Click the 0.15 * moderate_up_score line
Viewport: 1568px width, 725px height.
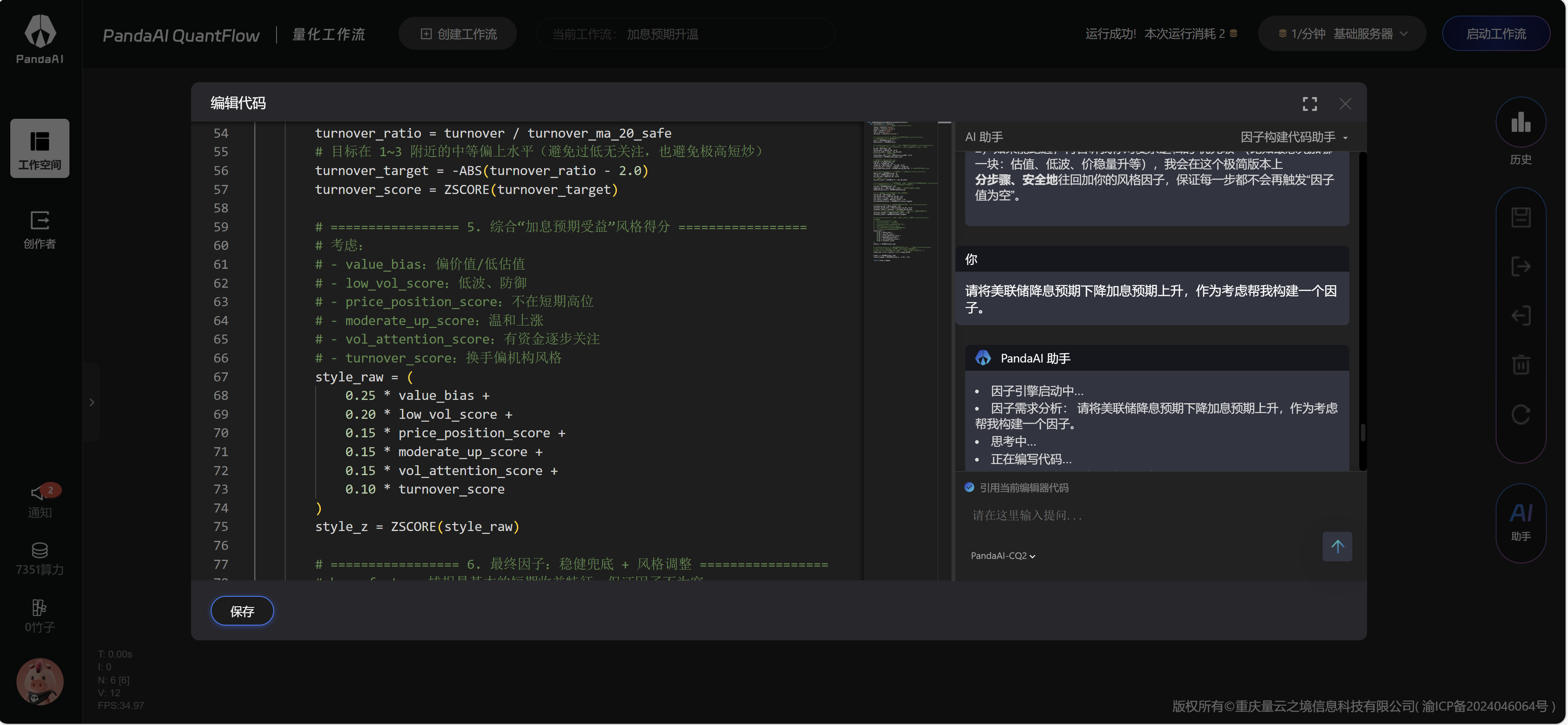(444, 452)
